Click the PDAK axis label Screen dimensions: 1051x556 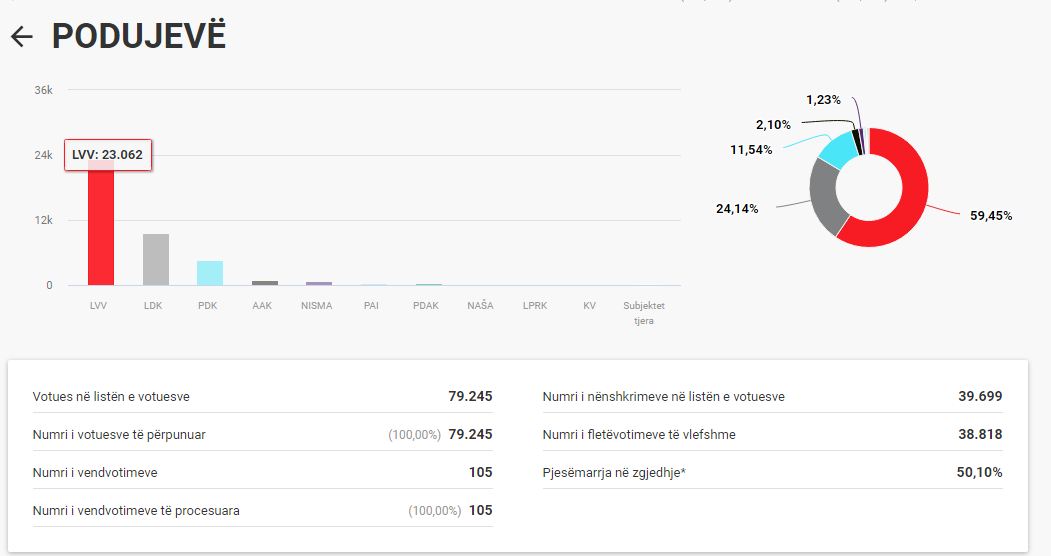pyautogui.click(x=426, y=306)
